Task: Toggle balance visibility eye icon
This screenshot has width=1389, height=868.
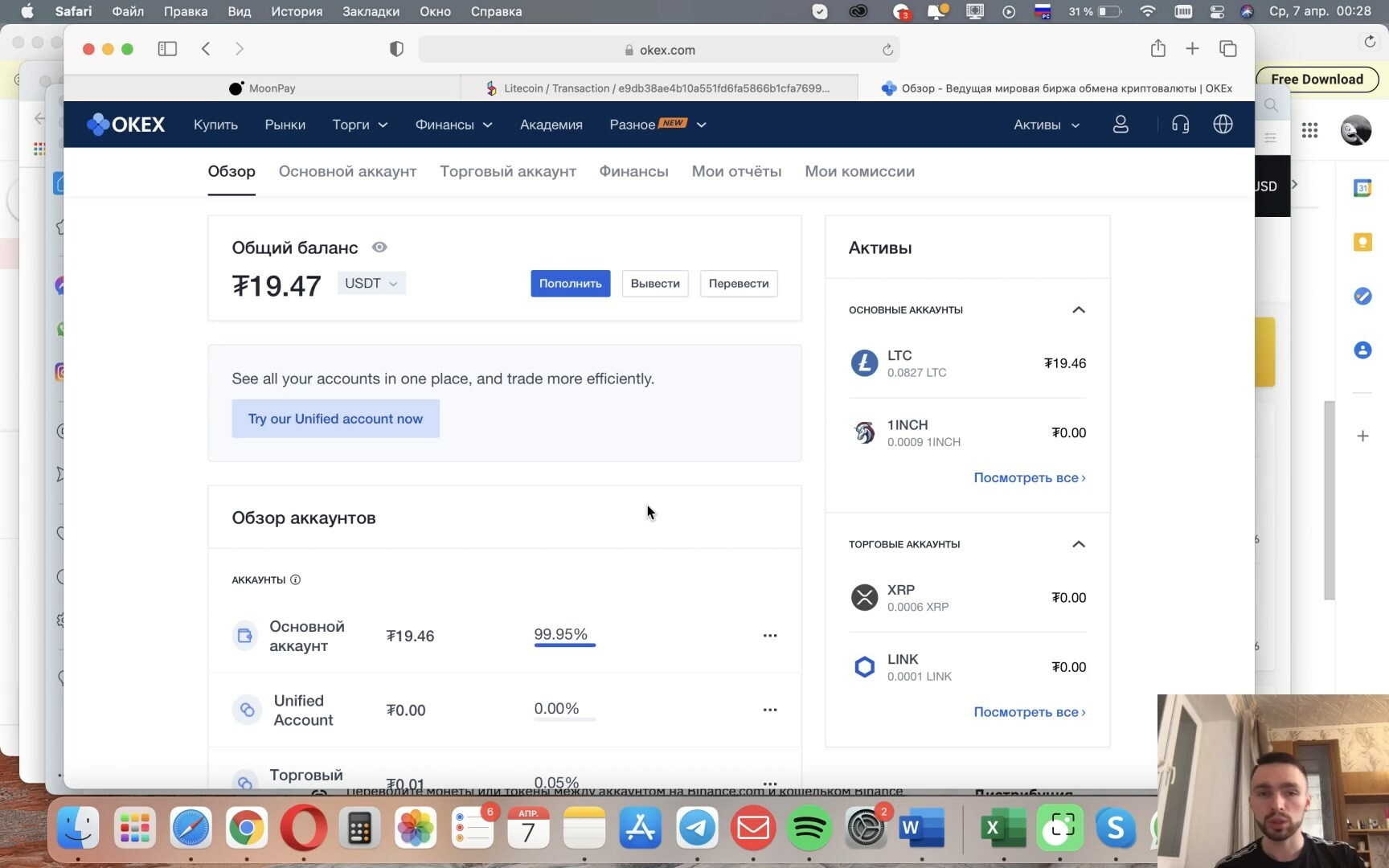Action: (x=379, y=248)
